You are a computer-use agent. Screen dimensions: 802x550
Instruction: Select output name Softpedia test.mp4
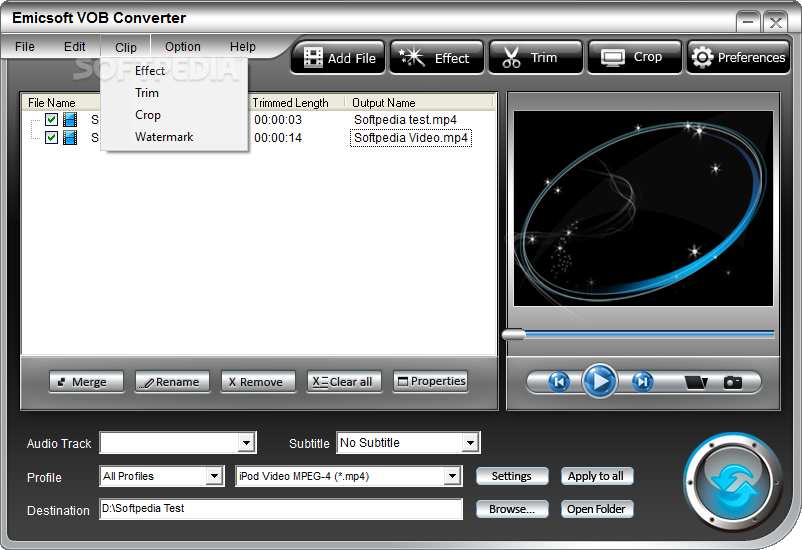[x=405, y=120]
